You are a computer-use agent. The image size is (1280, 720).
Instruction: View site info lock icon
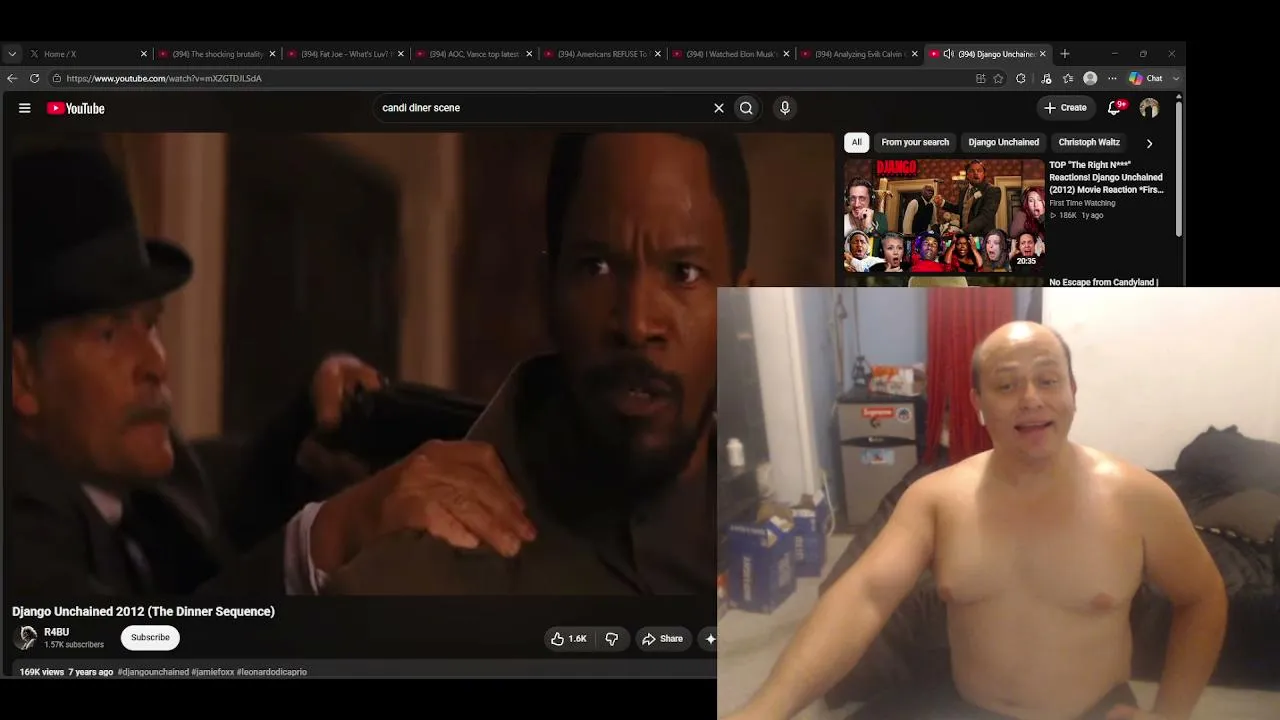(x=56, y=78)
